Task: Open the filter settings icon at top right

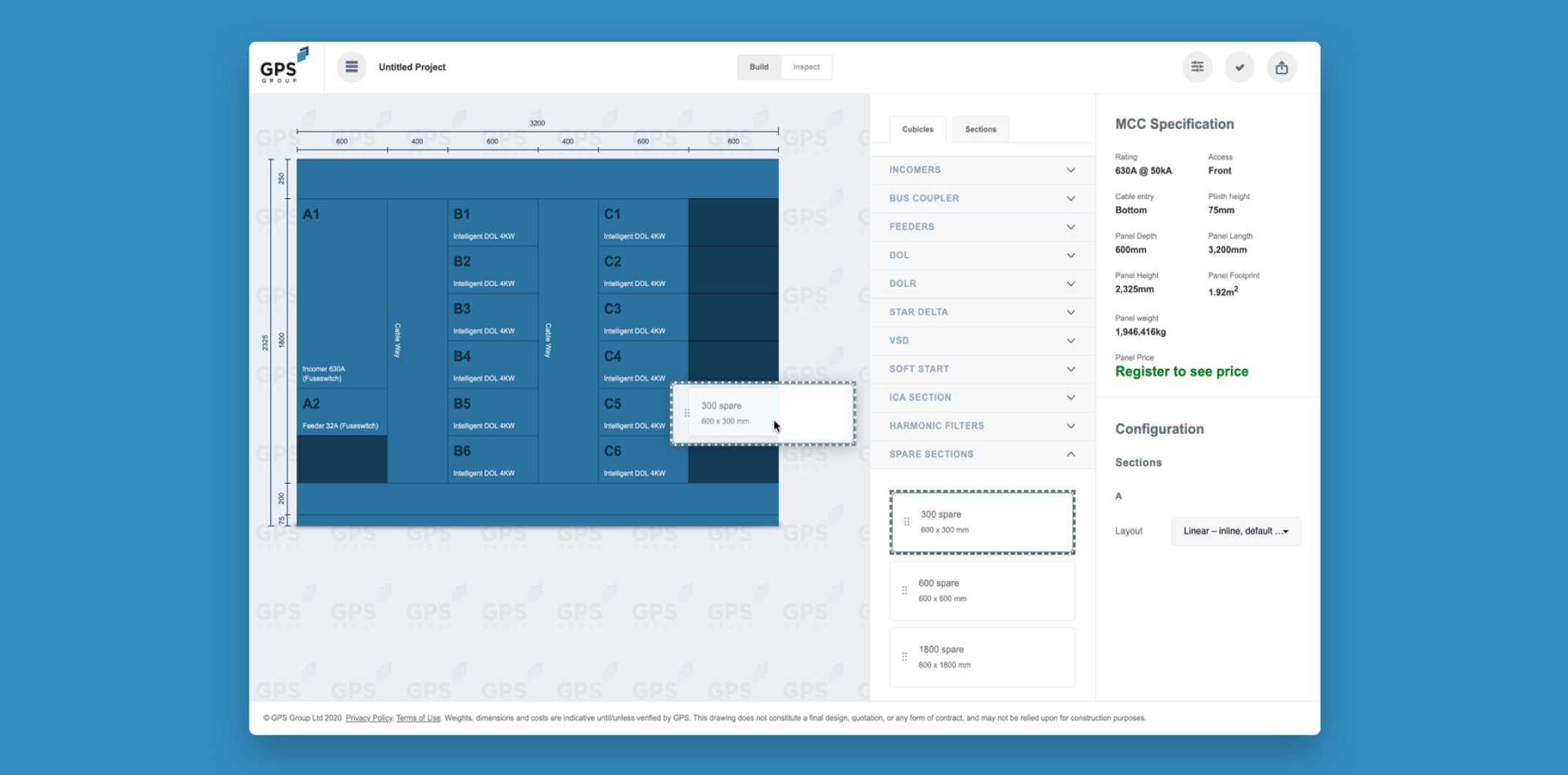Action: (1197, 67)
